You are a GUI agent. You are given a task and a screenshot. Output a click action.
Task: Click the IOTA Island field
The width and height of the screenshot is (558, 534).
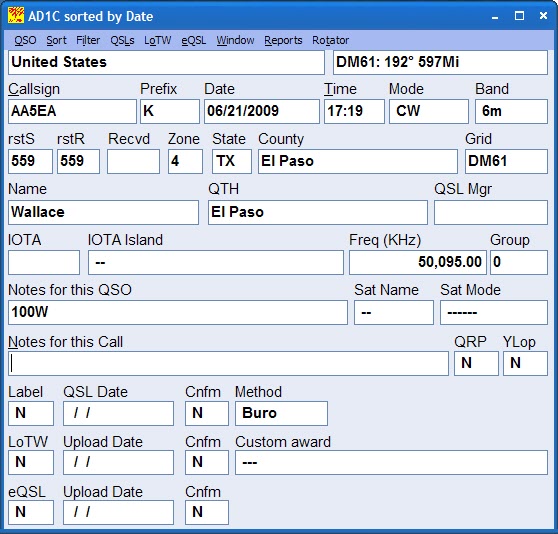coord(216,262)
